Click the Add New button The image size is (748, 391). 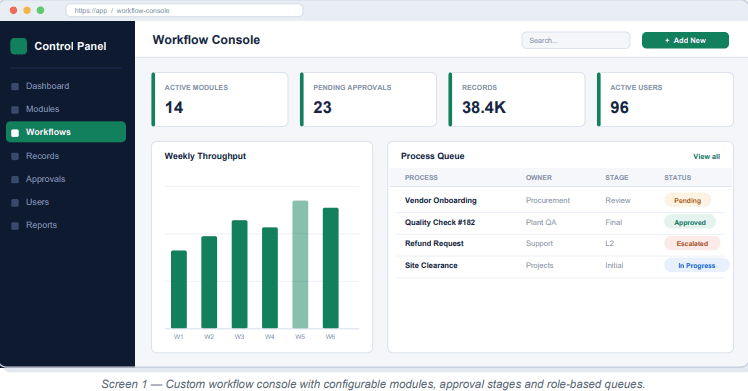[x=685, y=41]
